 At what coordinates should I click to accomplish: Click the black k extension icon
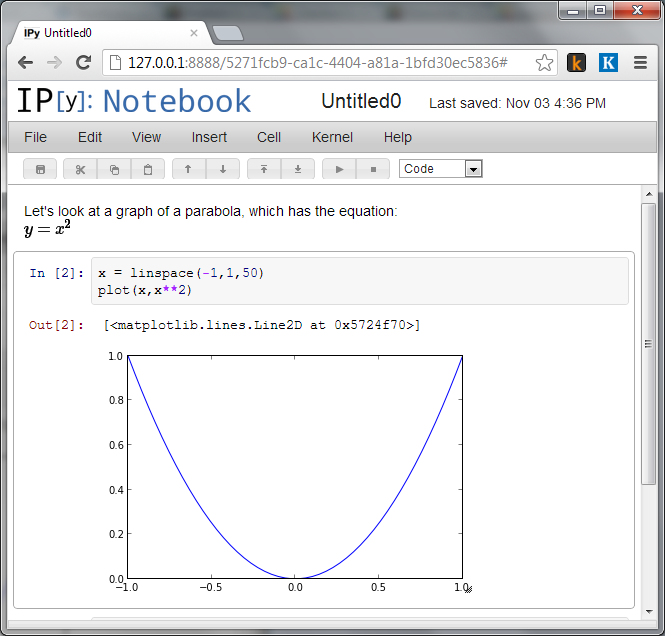(576, 63)
